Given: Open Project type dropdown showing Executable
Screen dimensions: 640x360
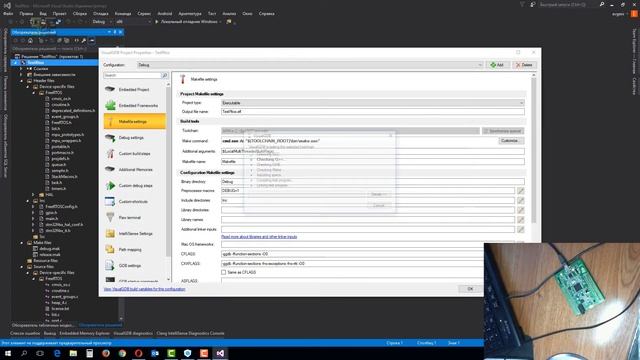Looking at the screenshot, I should (x=373, y=103).
